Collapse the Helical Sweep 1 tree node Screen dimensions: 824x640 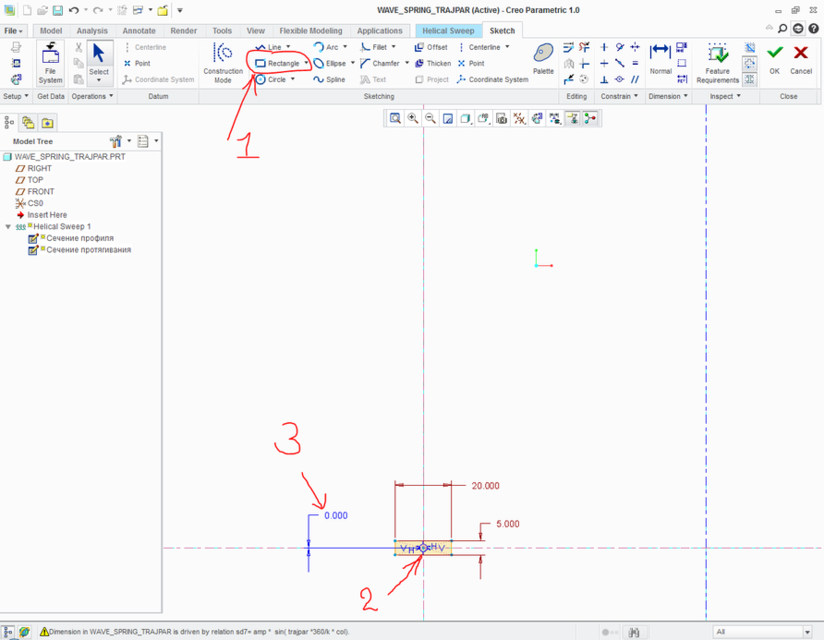coord(9,225)
